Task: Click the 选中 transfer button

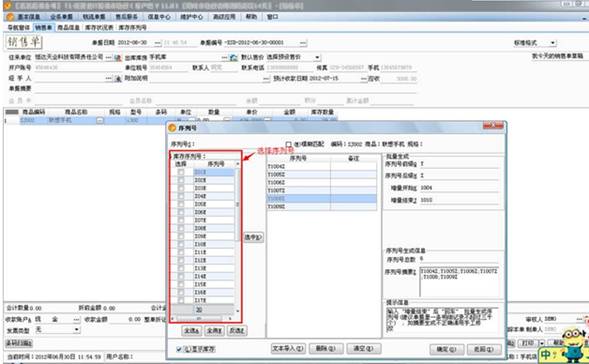Action: (x=253, y=237)
